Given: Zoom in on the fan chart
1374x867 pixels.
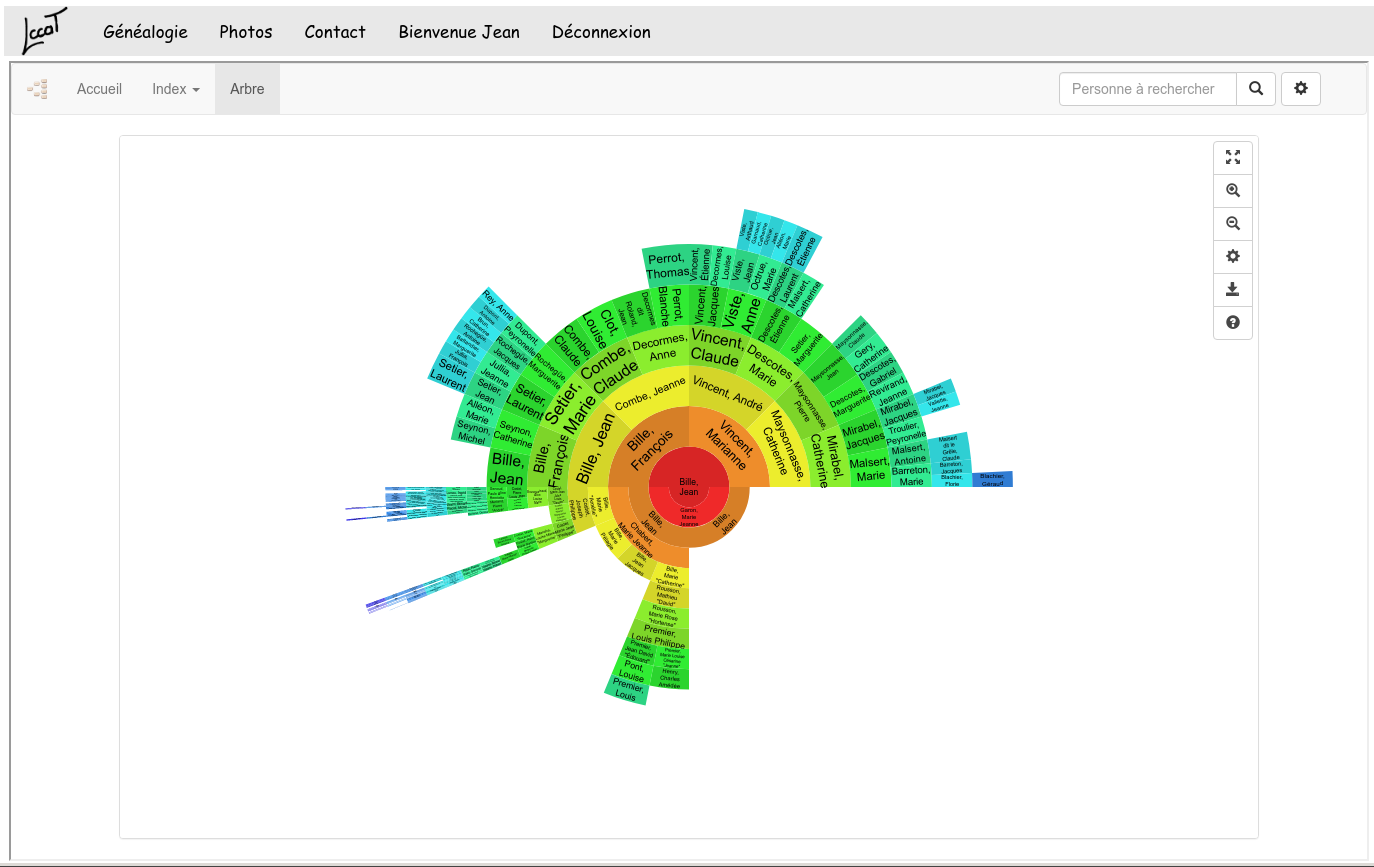Looking at the screenshot, I should 1233,191.
